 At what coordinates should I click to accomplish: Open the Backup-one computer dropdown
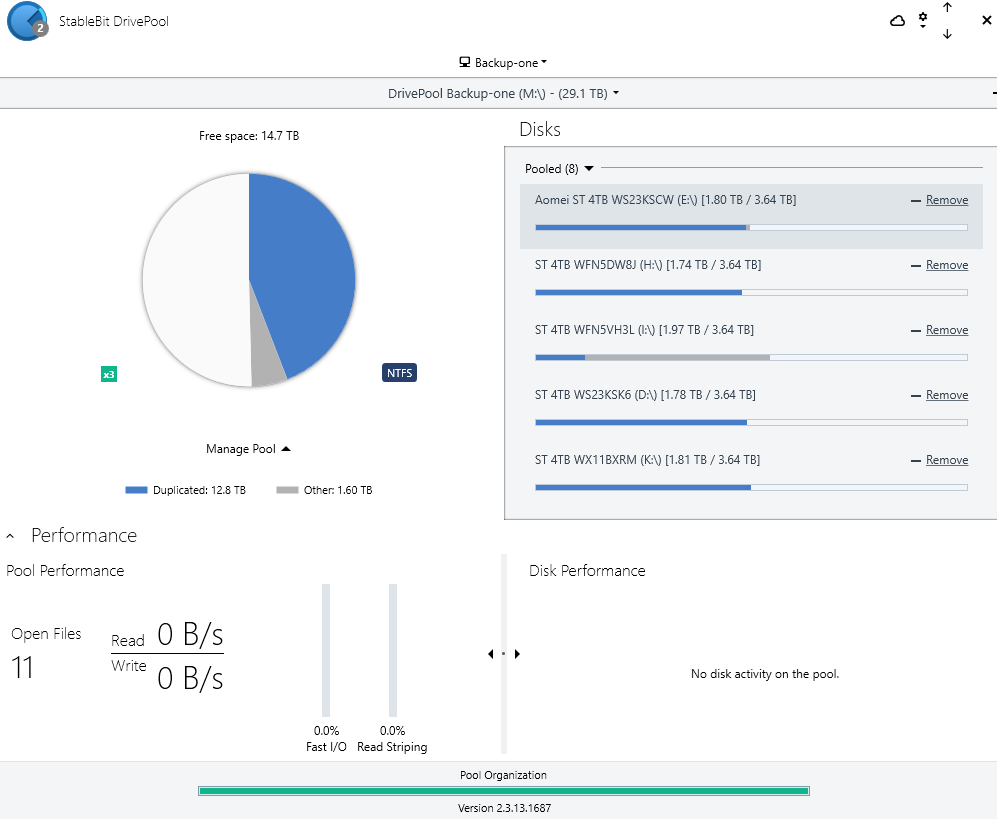click(x=503, y=62)
